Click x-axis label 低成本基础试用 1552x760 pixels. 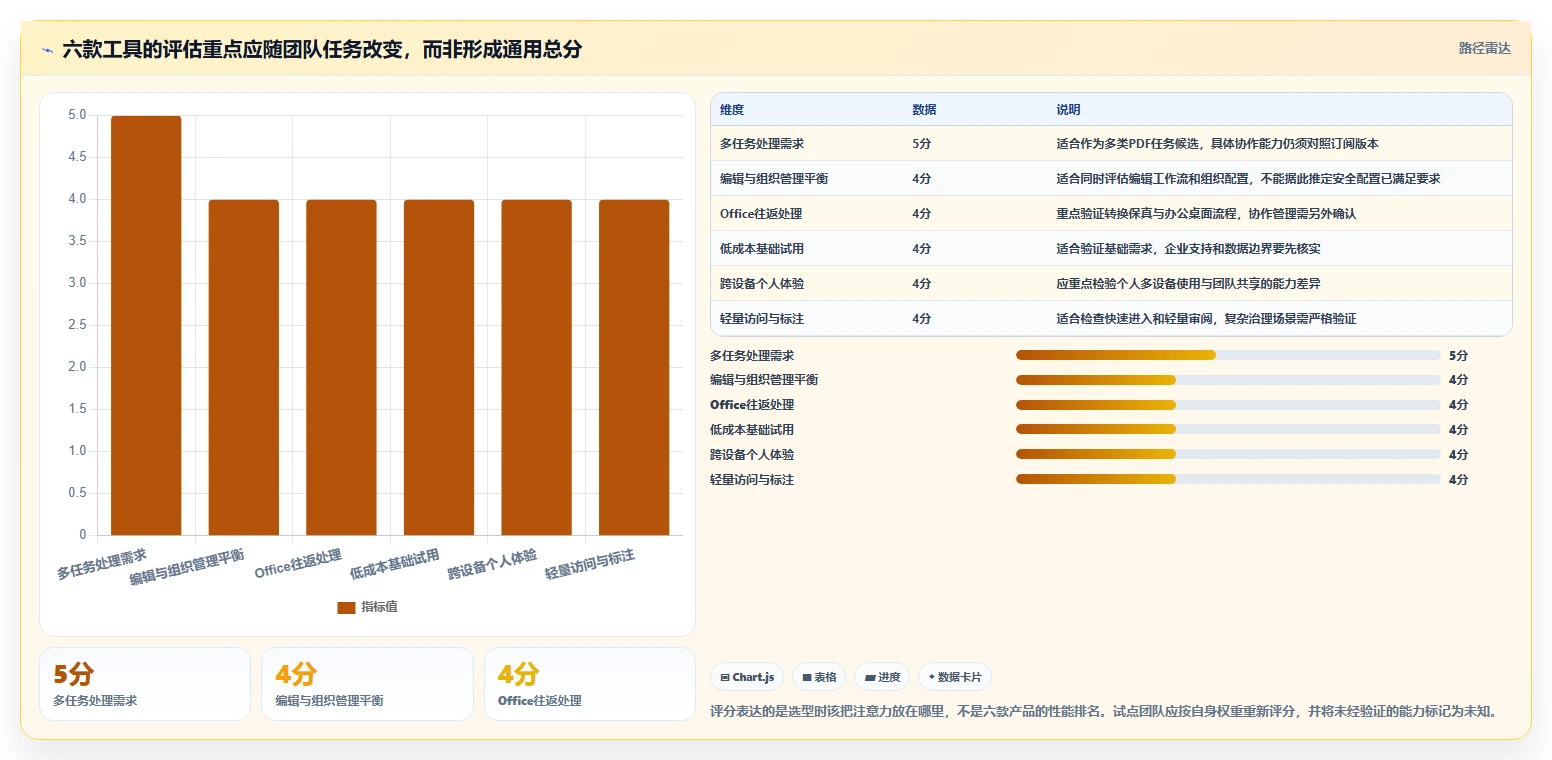395,563
